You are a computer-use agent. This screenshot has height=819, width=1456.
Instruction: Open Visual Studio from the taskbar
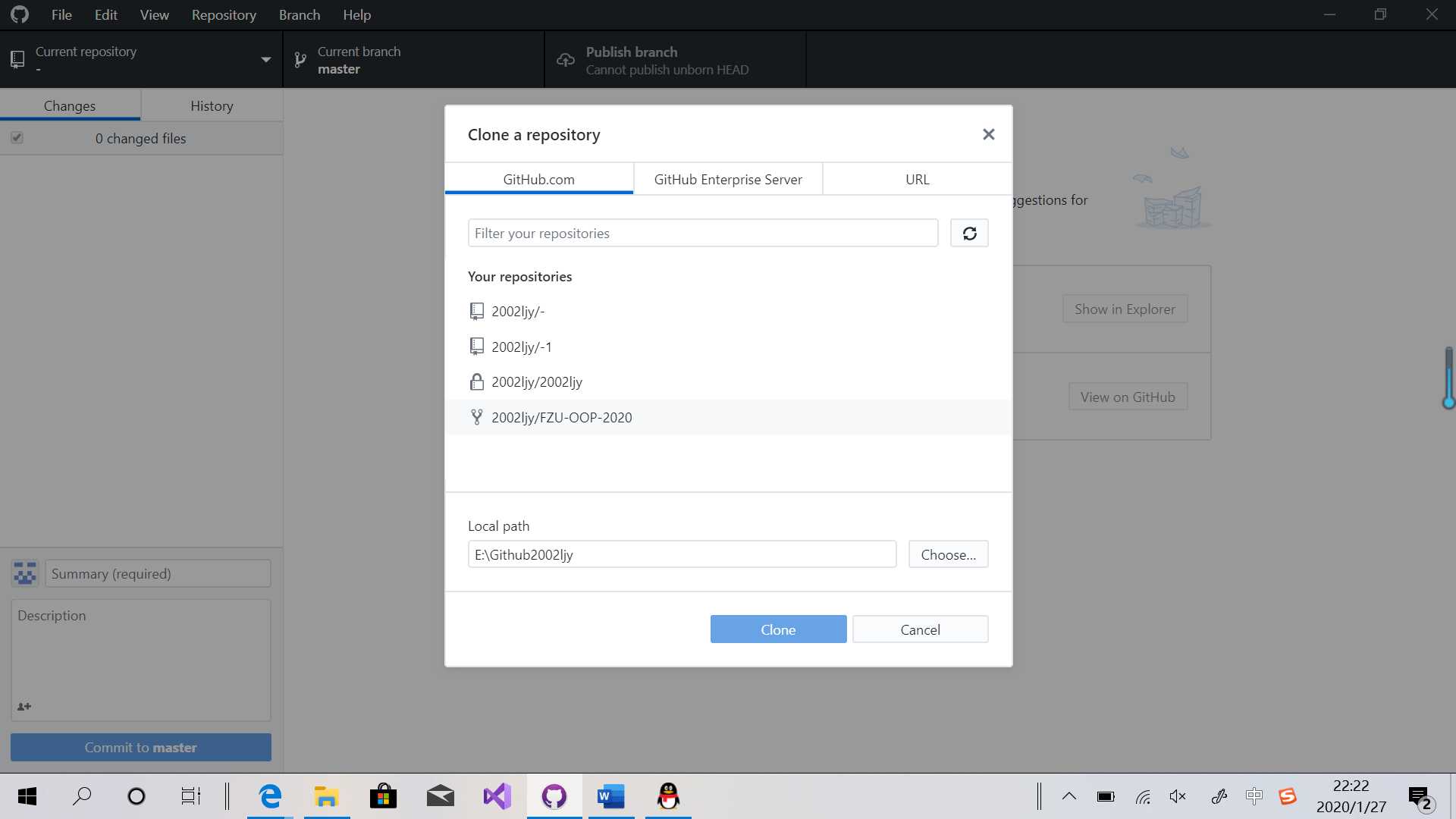(497, 796)
